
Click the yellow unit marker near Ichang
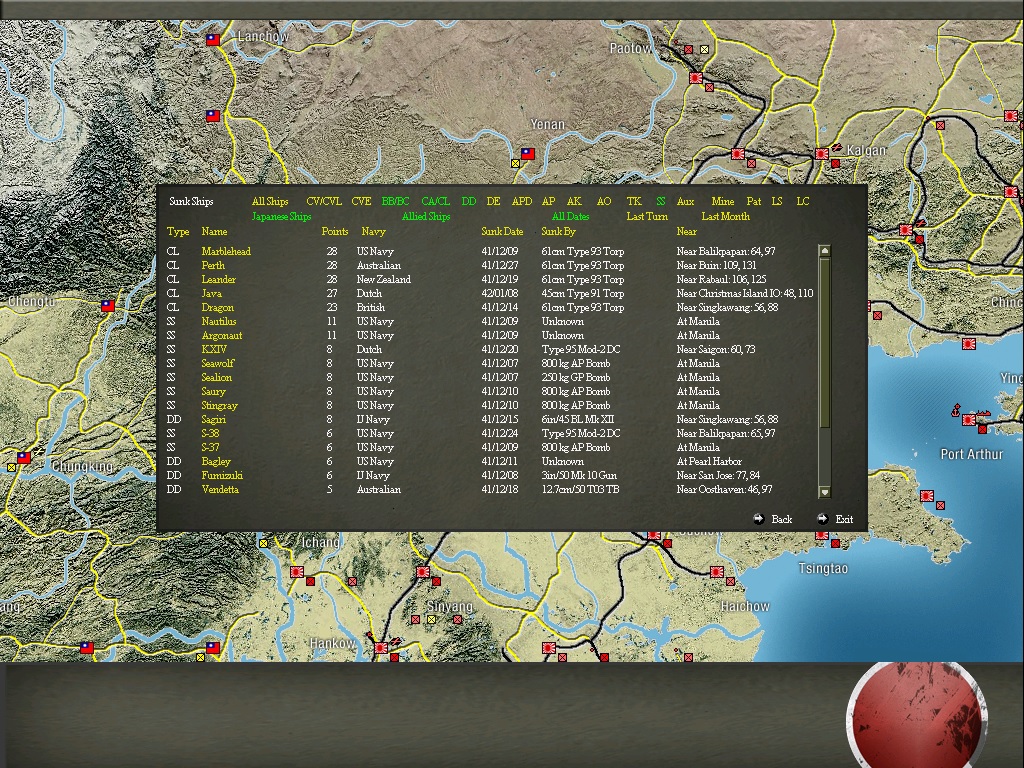tap(263, 543)
